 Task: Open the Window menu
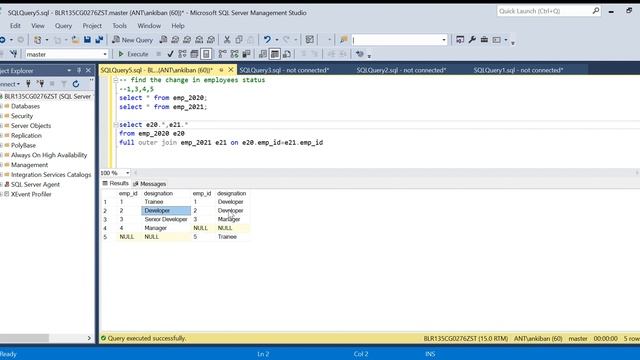click(x=149, y=26)
